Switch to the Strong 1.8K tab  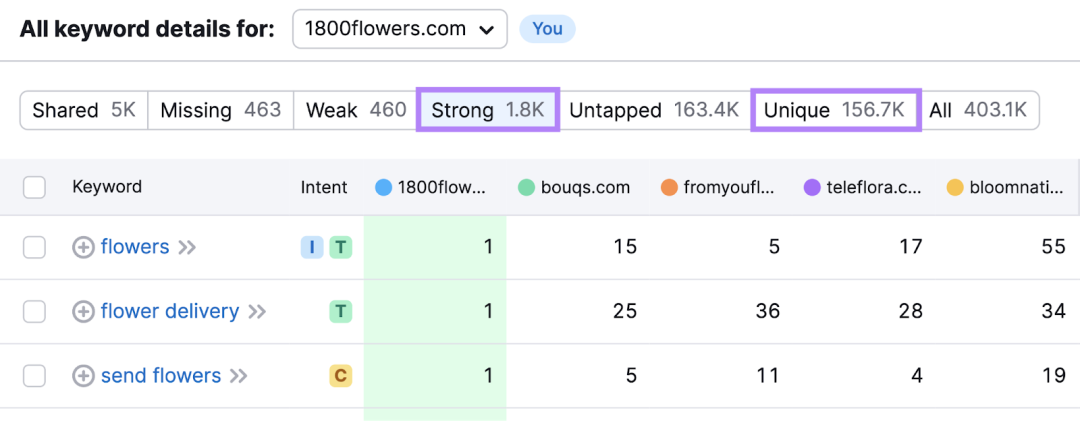click(x=488, y=110)
